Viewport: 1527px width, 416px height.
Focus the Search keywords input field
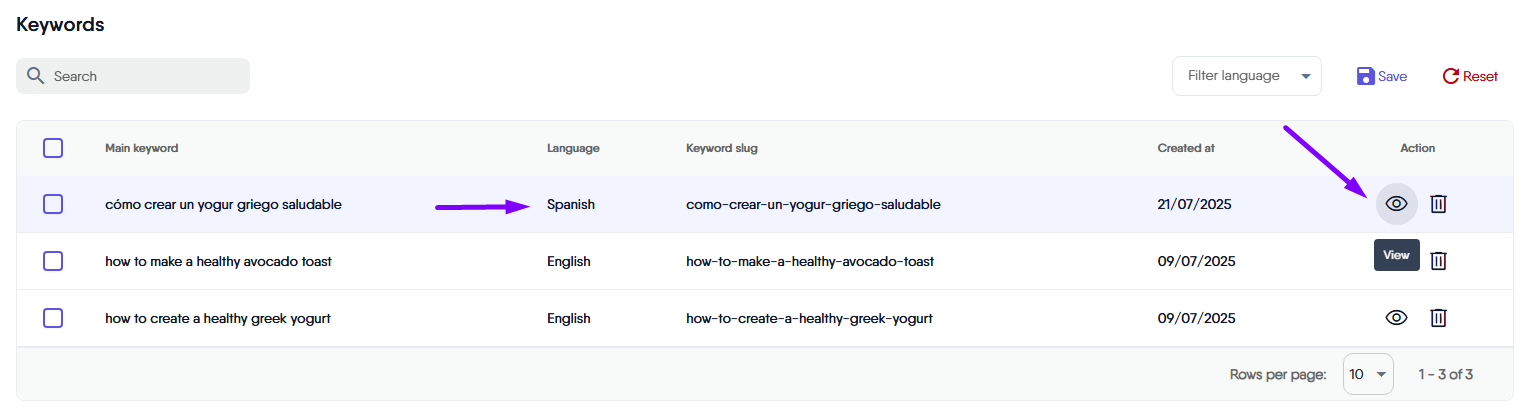(x=145, y=76)
